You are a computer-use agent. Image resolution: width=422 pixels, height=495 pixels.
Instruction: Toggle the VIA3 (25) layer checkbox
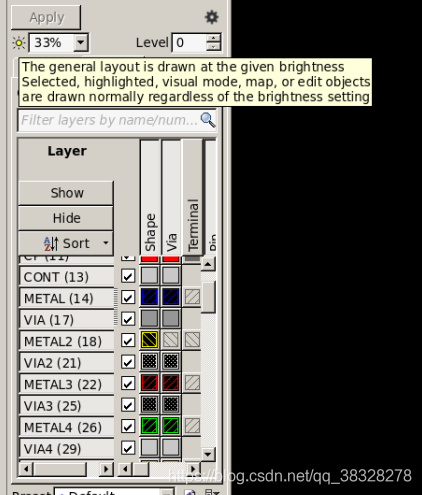[x=128, y=405]
